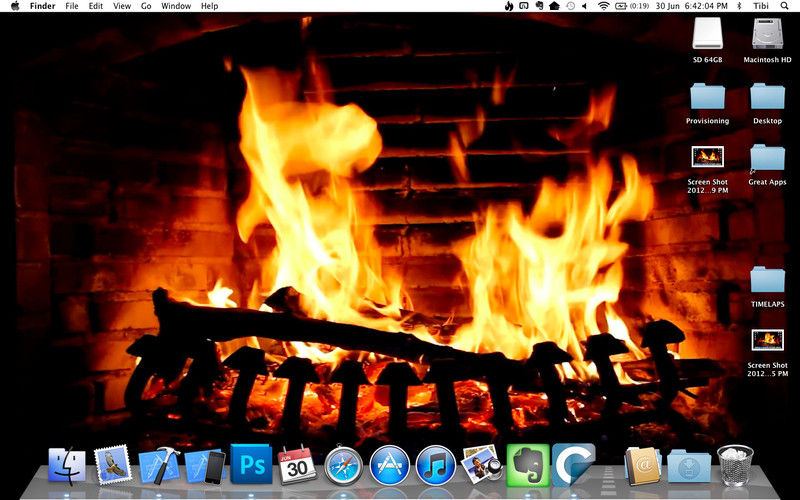Launch Safari from the dock
This screenshot has height=500, width=800.
coord(343,465)
